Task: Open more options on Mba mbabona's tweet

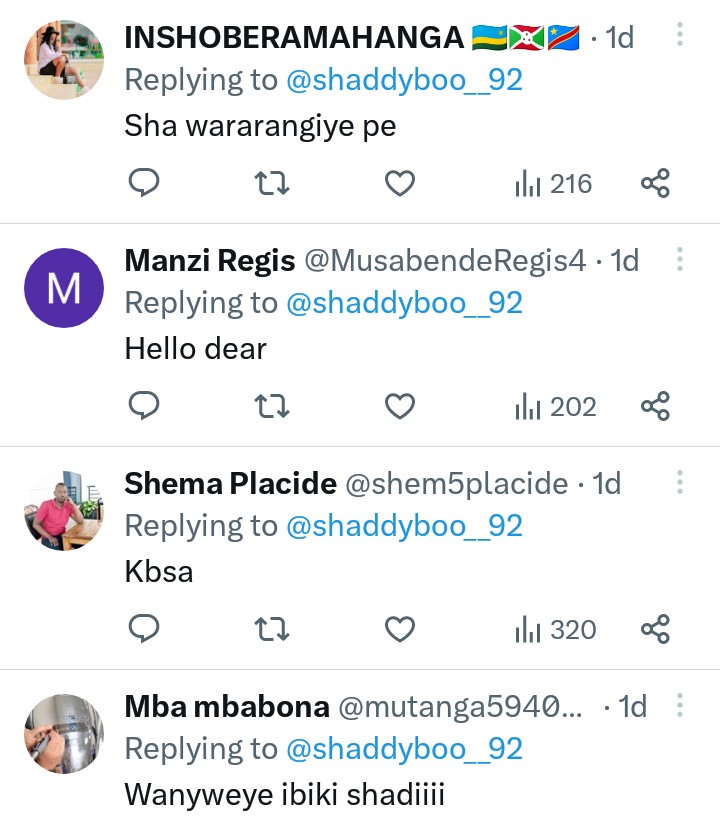Action: [680, 706]
